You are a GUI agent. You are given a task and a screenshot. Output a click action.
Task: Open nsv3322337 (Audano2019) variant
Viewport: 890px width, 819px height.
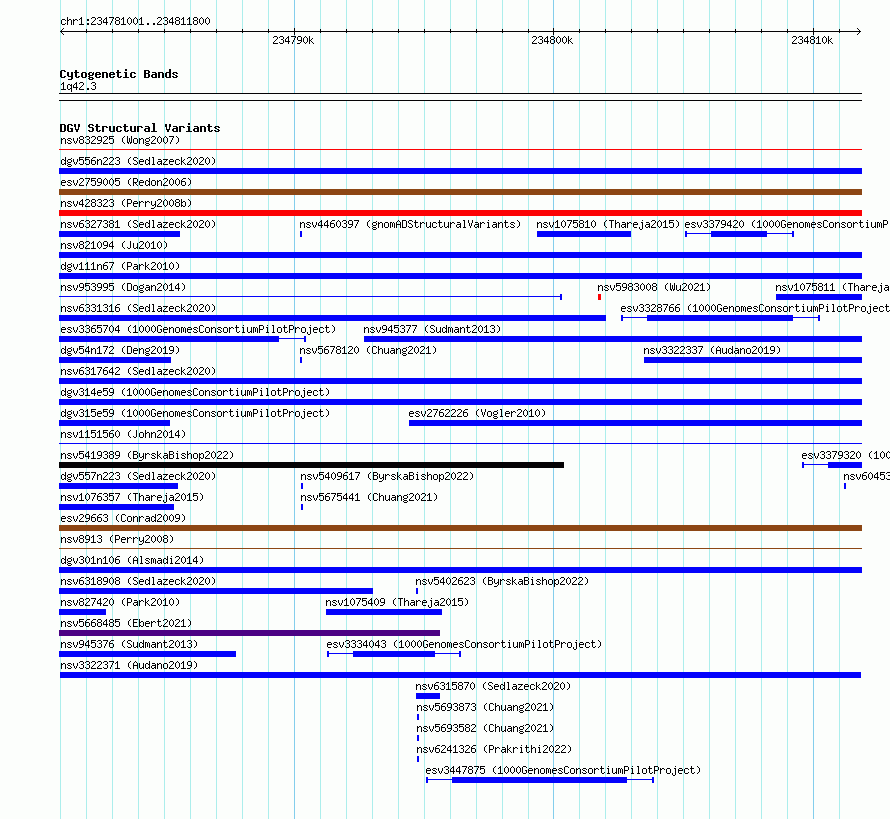point(753,360)
